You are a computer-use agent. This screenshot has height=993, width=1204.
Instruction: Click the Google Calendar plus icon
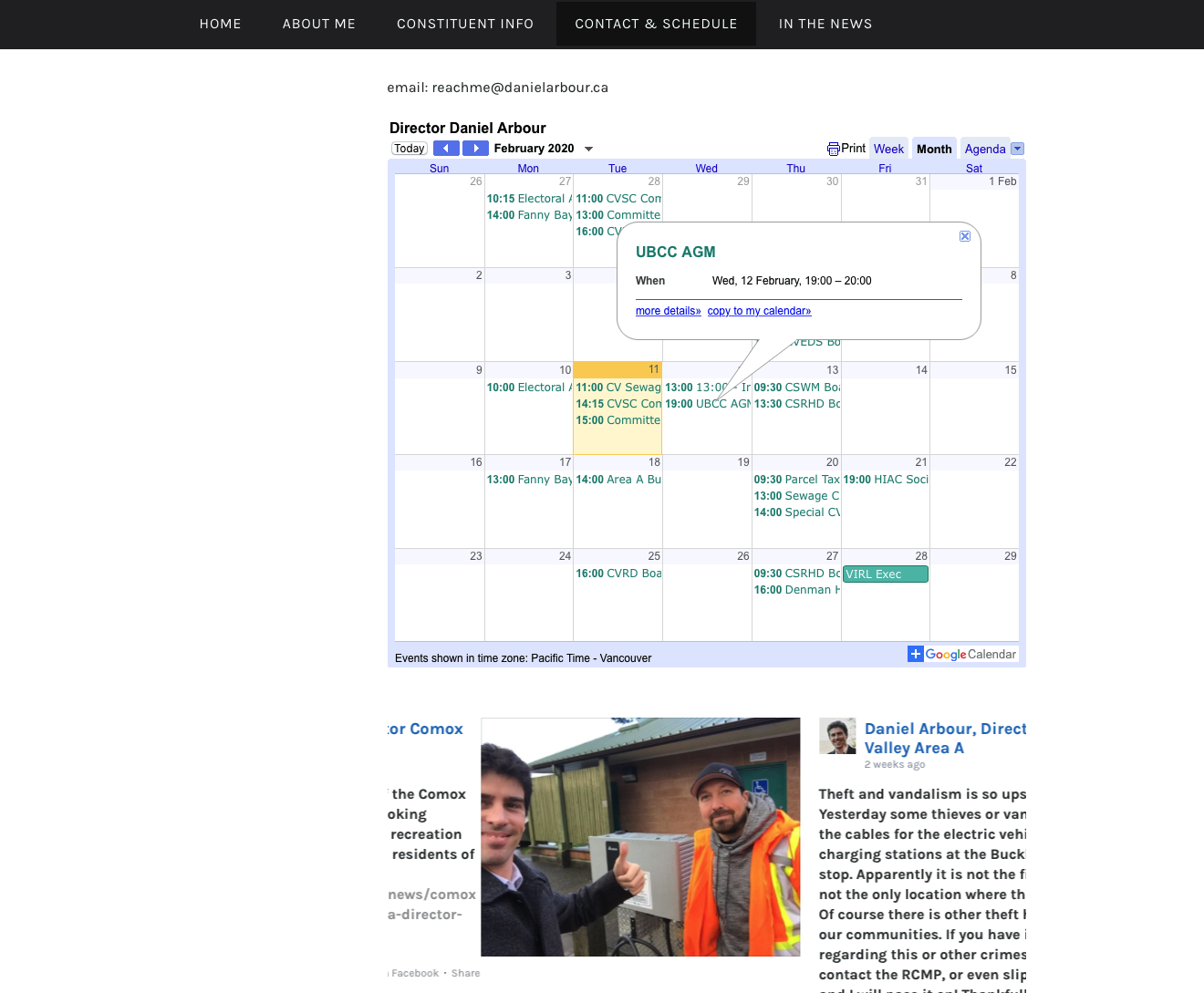pyautogui.click(x=916, y=654)
